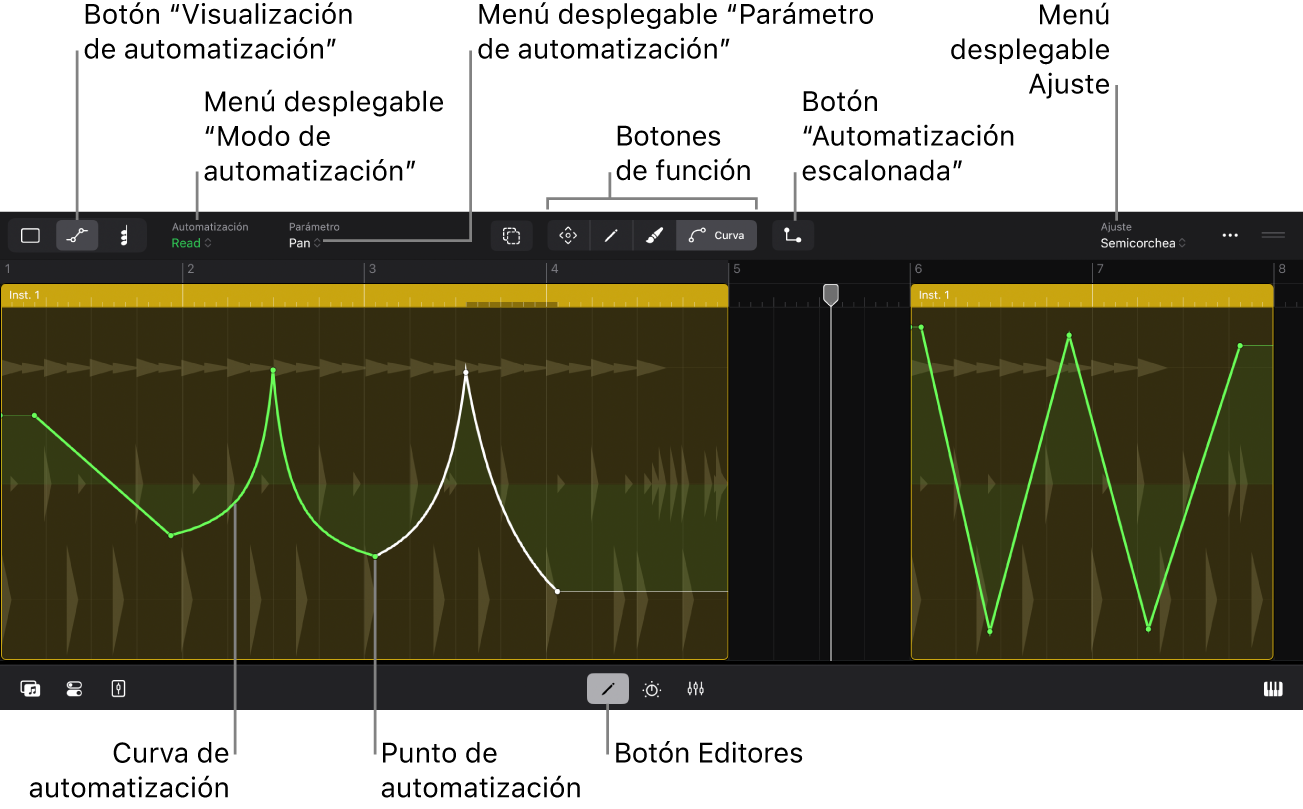Select the first automation point in the first region
Image resolution: width=1303 pixels, height=809 pixels.
[35, 415]
